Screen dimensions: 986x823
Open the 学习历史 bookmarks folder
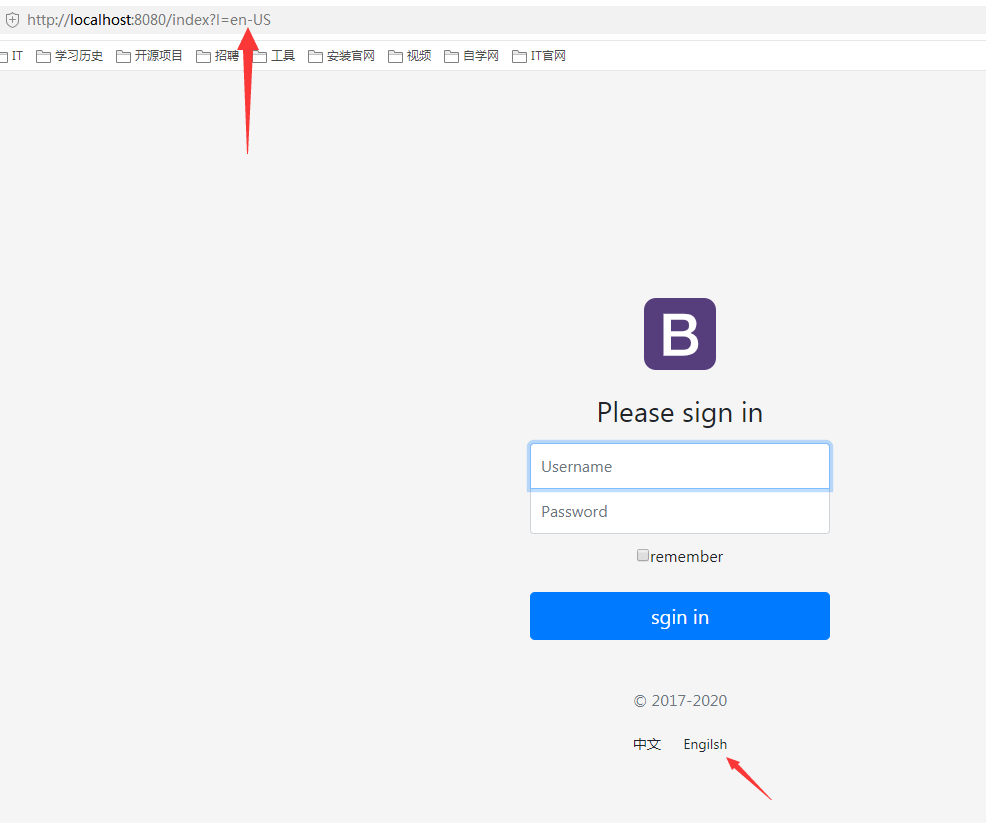(69, 55)
